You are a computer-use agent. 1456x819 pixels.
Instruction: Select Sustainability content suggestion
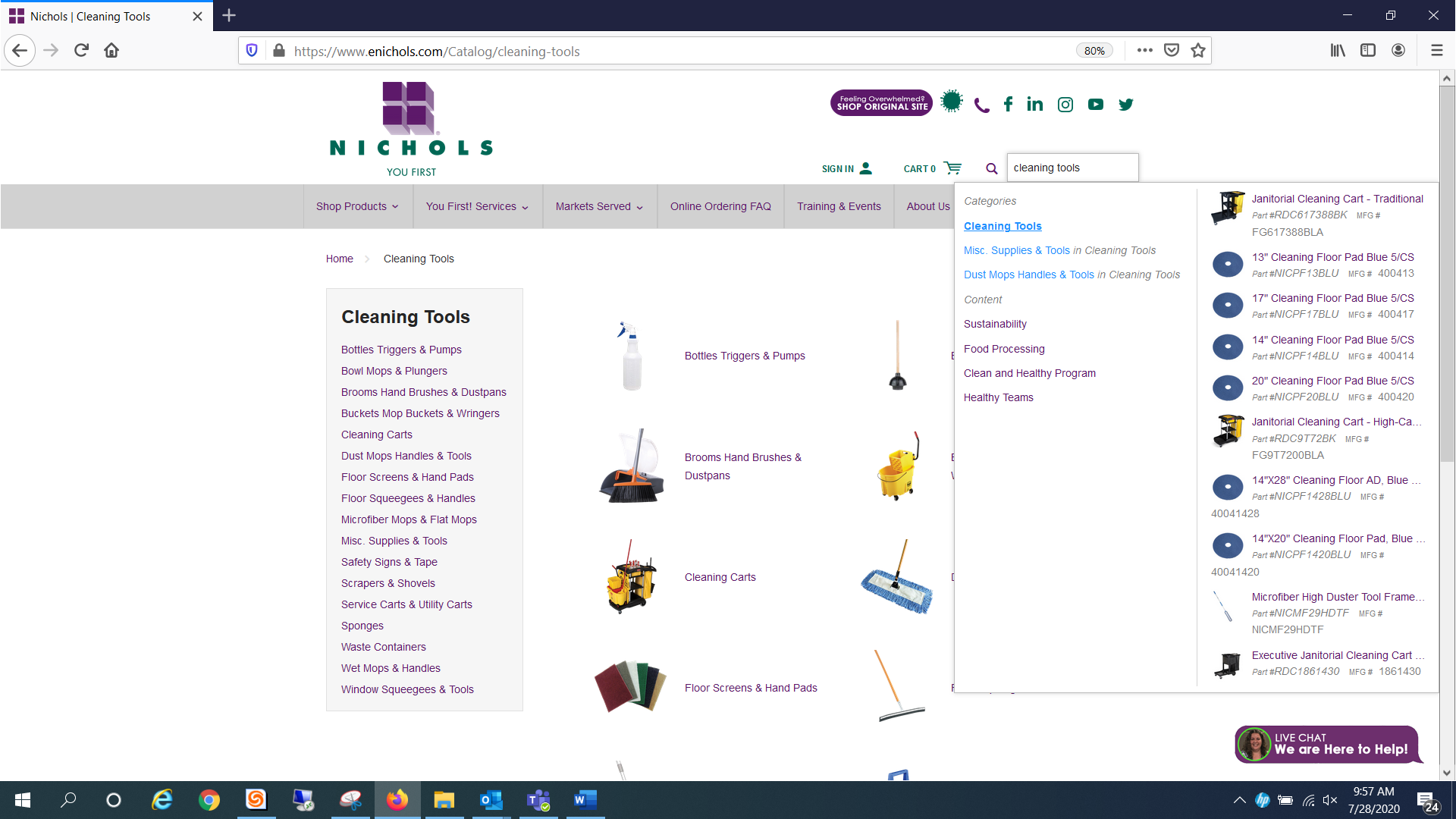click(x=995, y=324)
